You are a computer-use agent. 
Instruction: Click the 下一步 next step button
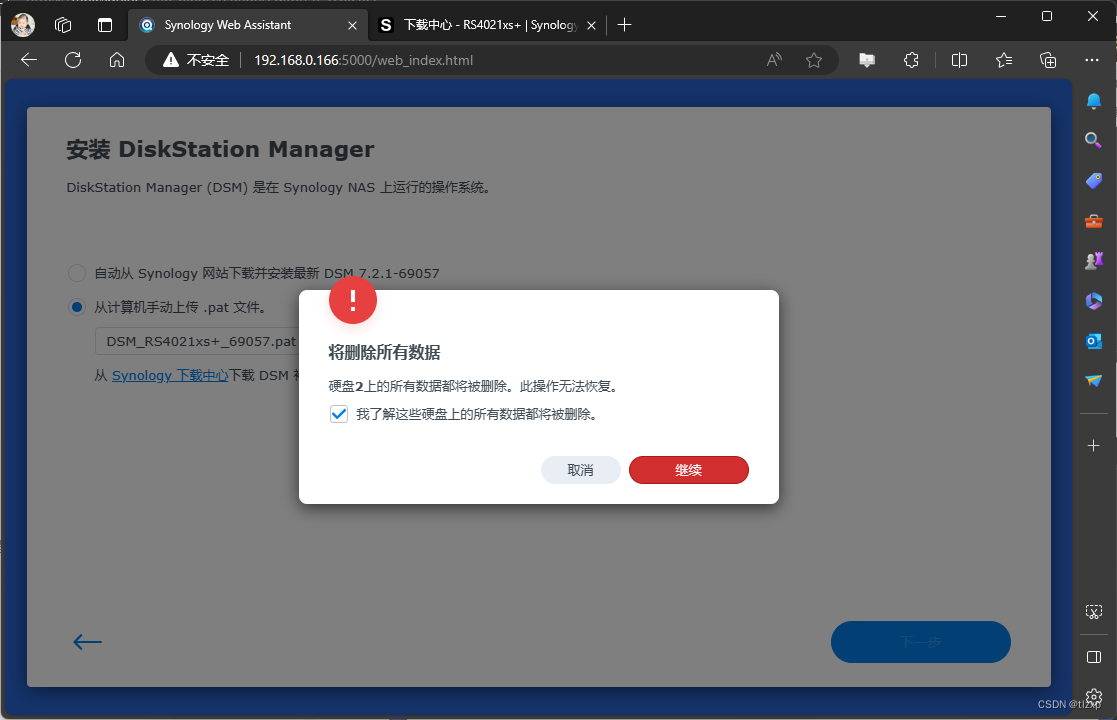point(920,642)
